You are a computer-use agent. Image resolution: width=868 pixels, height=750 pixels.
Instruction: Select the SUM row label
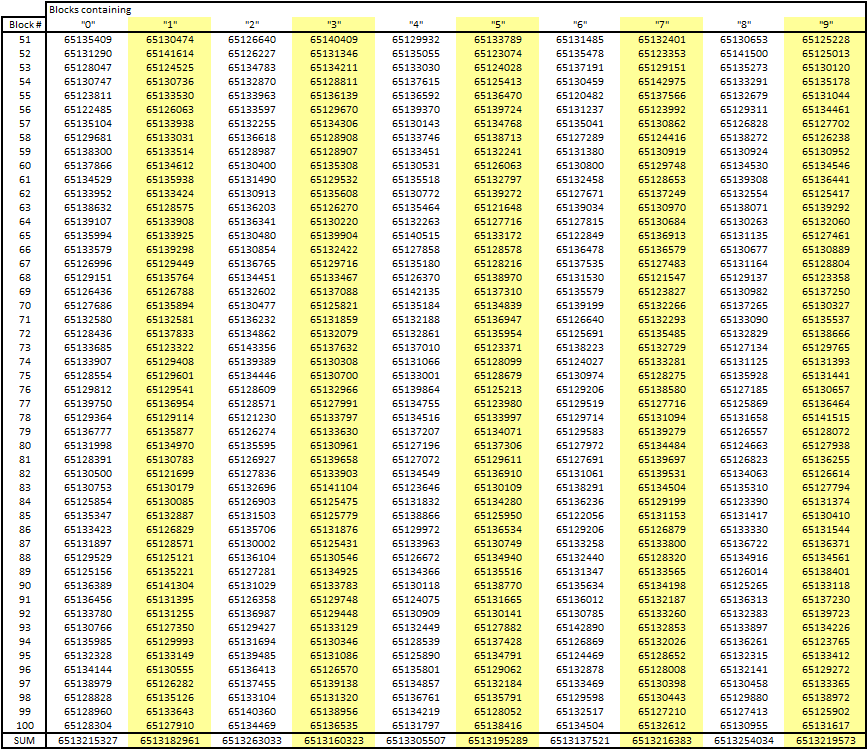24,741
